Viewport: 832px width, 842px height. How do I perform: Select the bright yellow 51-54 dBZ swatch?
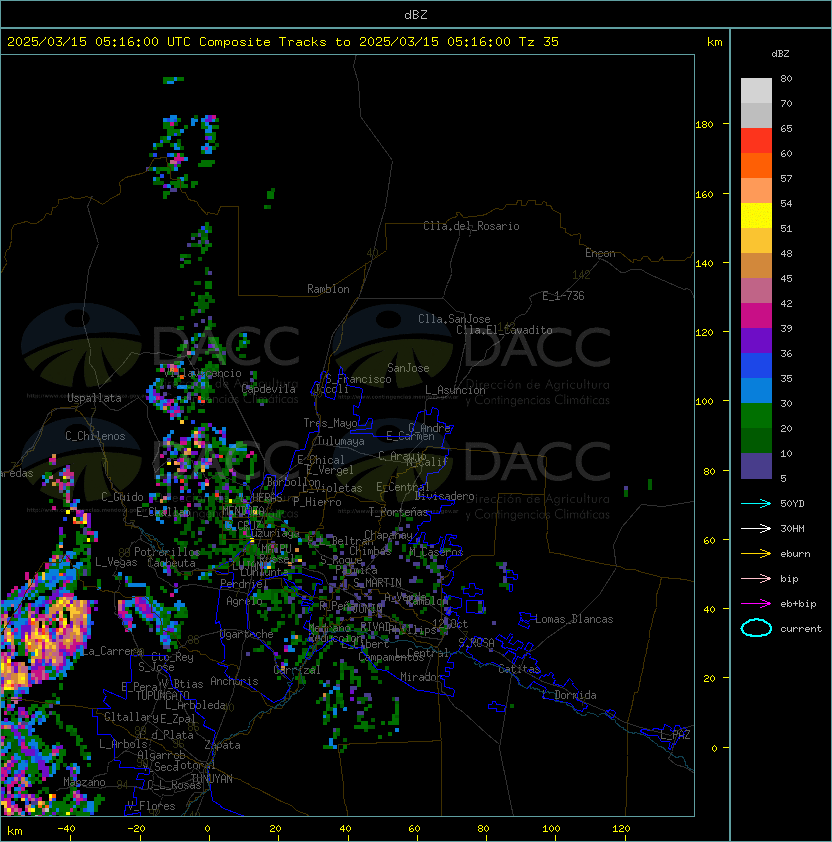click(756, 215)
